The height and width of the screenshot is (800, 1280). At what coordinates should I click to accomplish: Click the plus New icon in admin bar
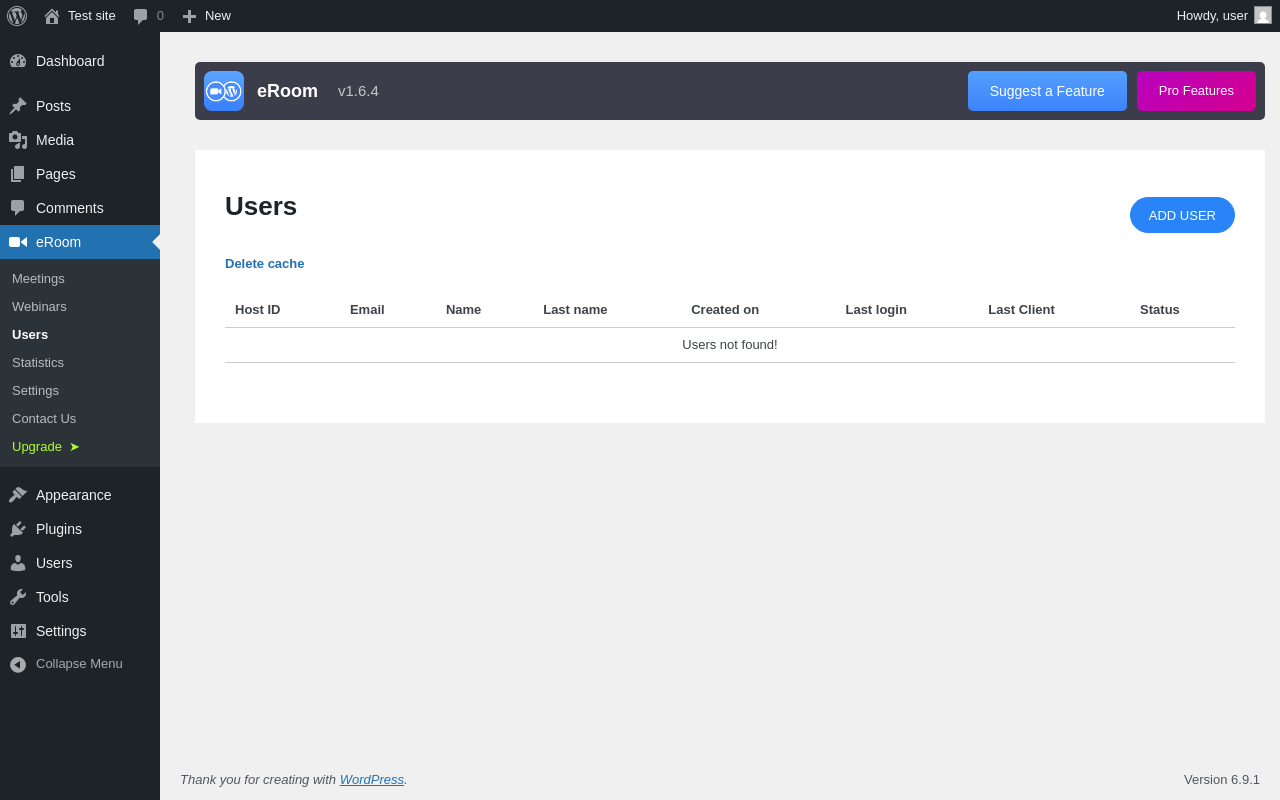click(x=189, y=16)
